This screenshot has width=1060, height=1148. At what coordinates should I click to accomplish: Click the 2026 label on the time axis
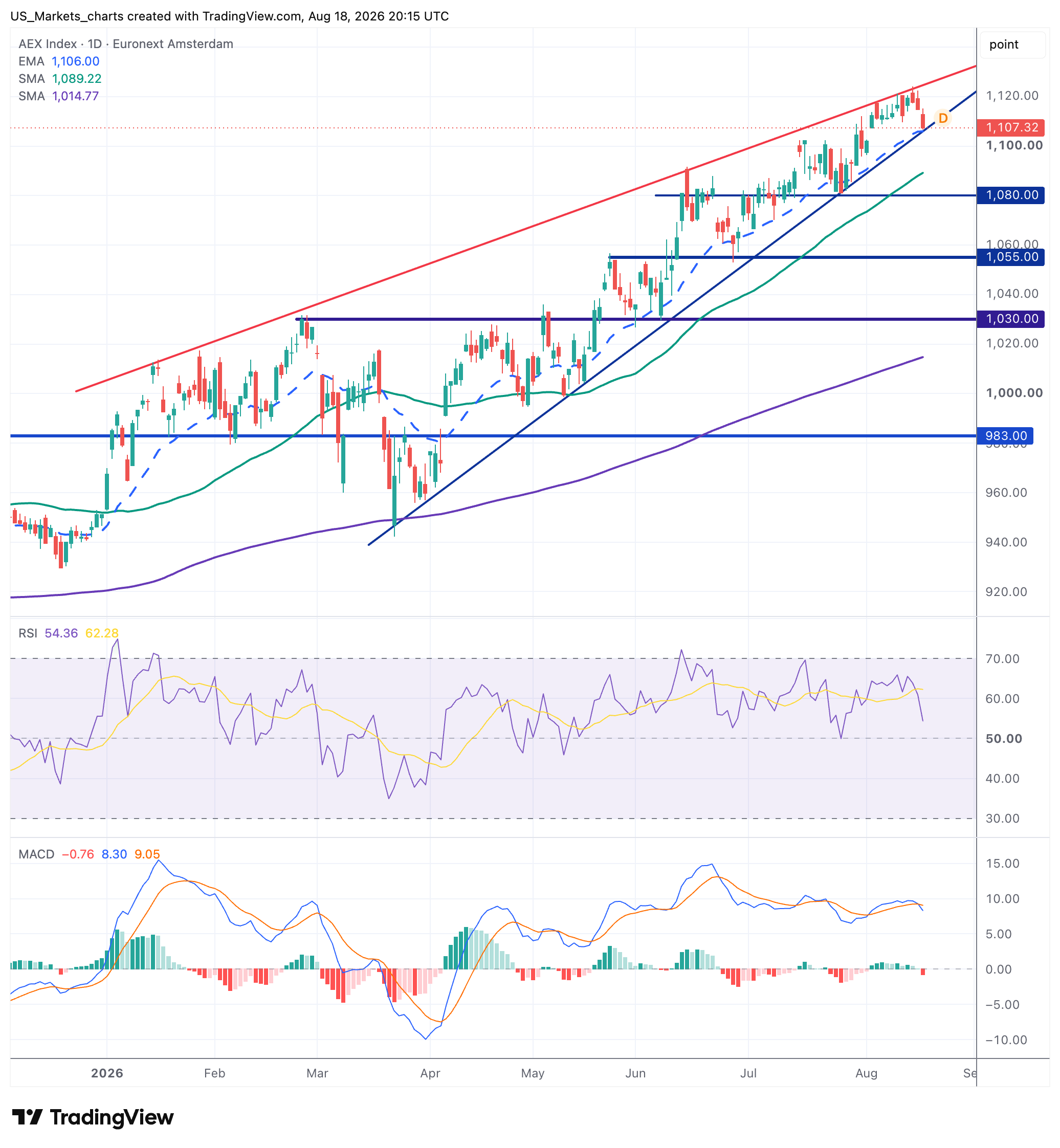(x=107, y=1073)
